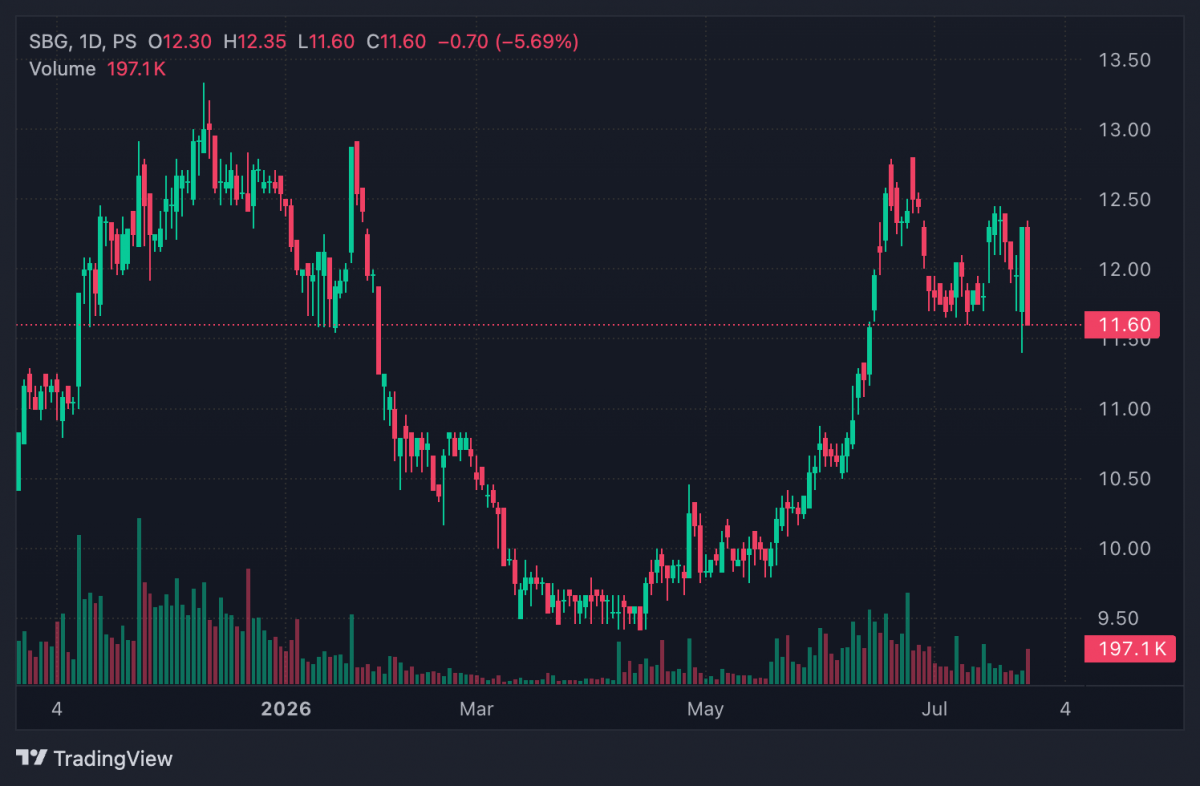Click the 13.50 price axis label
The height and width of the screenshot is (786, 1200).
[1124, 60]
